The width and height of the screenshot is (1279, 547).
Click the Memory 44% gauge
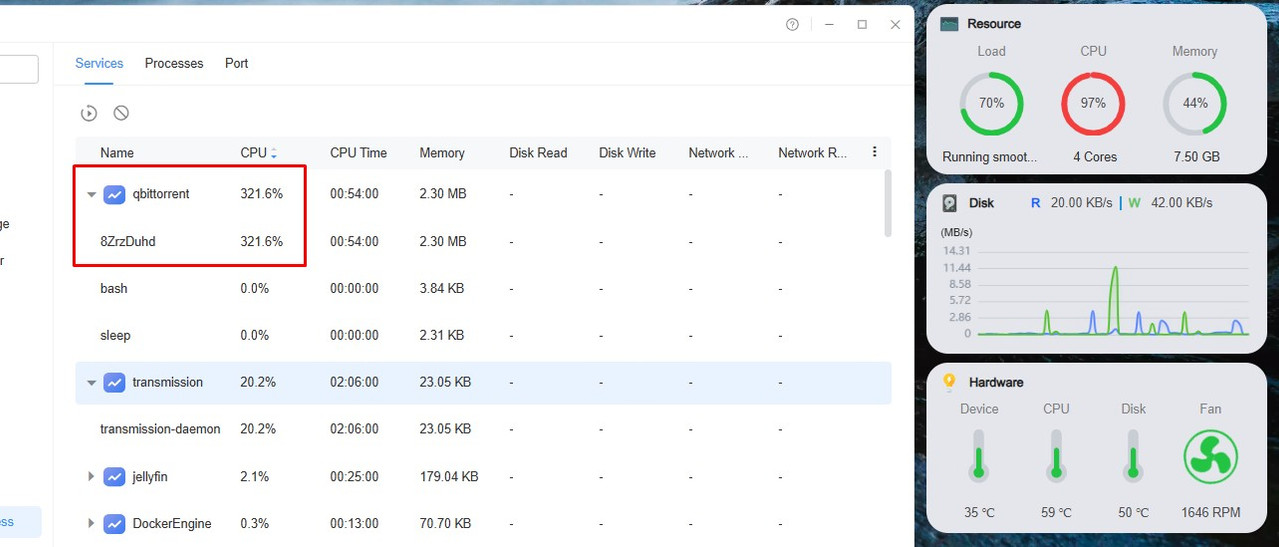click(x=1195, y=103)
